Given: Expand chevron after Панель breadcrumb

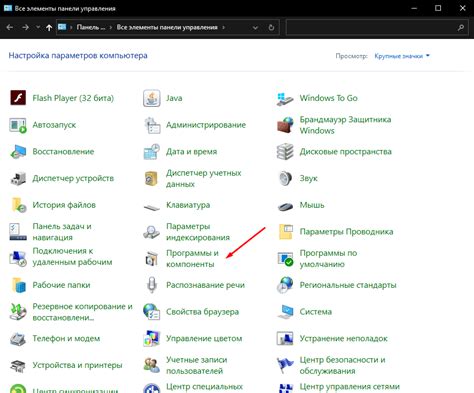Looking at the screenshot, I should (x=111, y=28).
